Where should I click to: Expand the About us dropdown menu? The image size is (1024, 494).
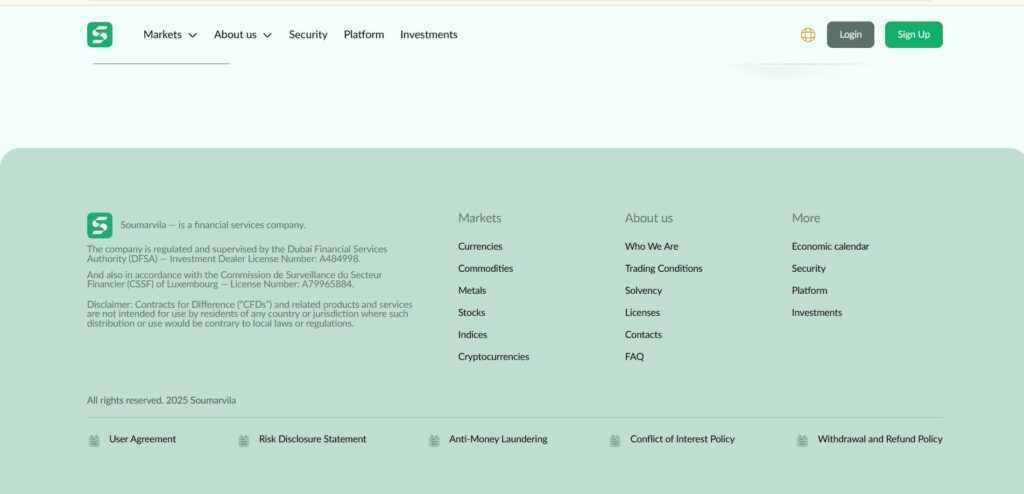242,35
